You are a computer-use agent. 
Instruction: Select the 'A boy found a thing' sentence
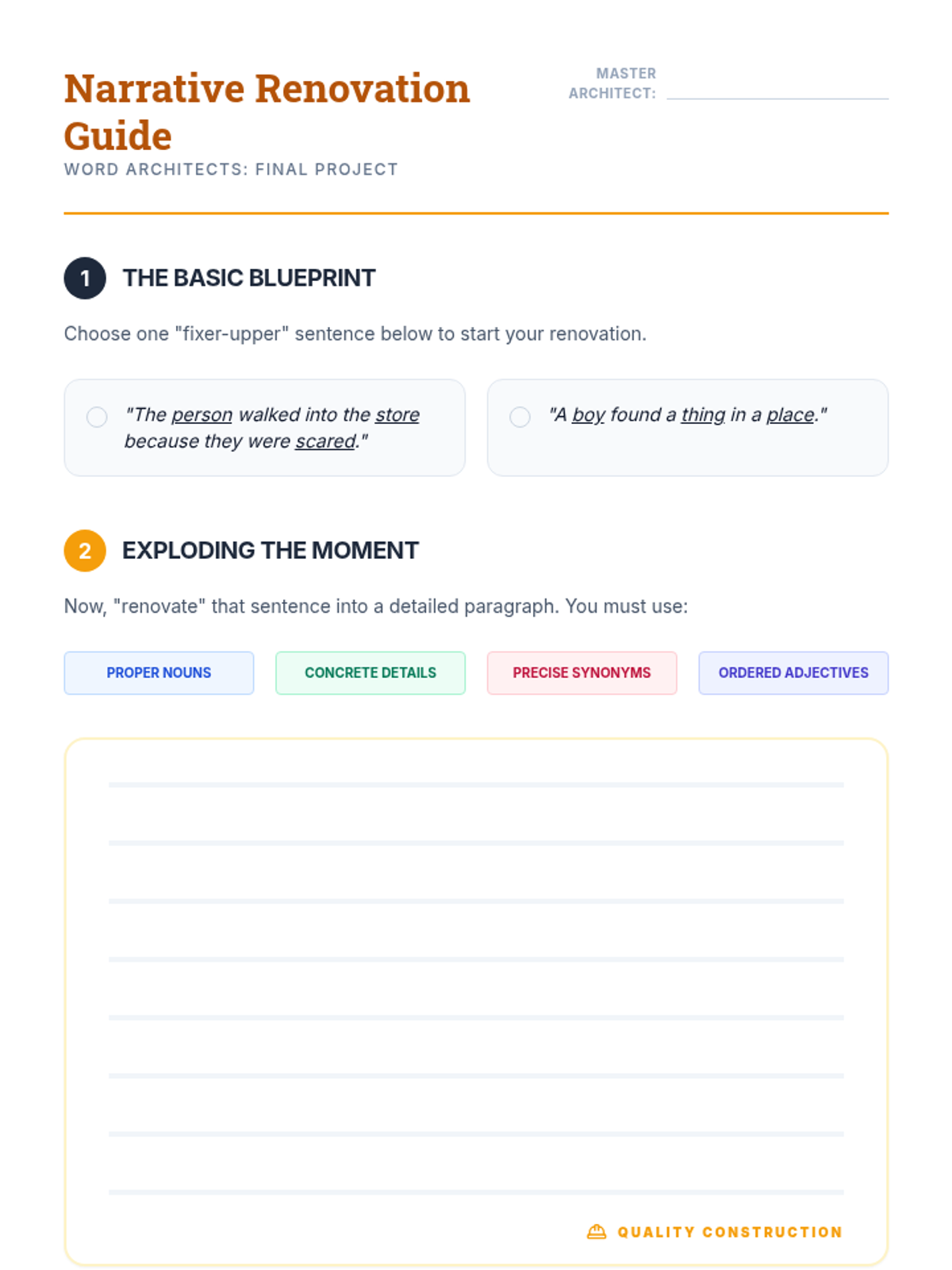[x=520, y=417]
